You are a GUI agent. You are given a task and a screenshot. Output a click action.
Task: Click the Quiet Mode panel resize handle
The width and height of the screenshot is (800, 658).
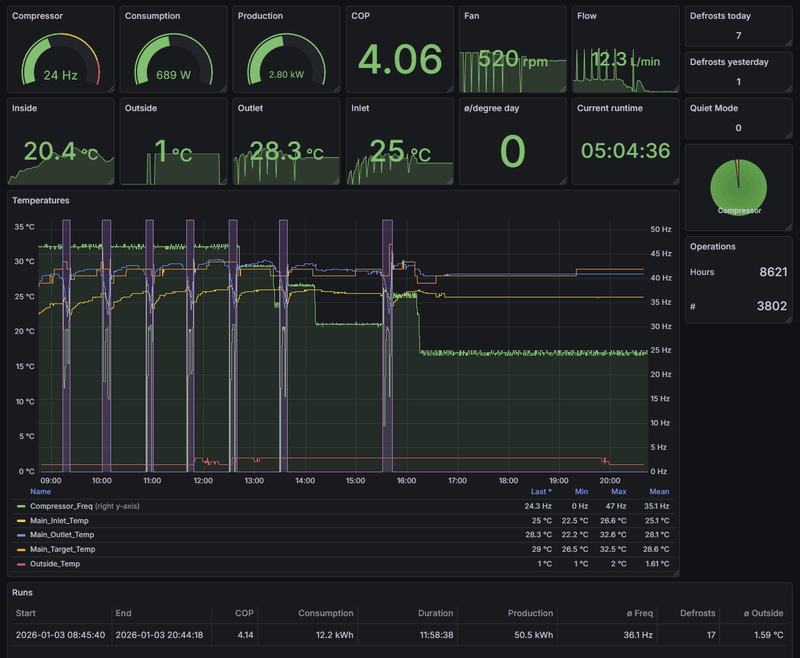click(791, 136)
